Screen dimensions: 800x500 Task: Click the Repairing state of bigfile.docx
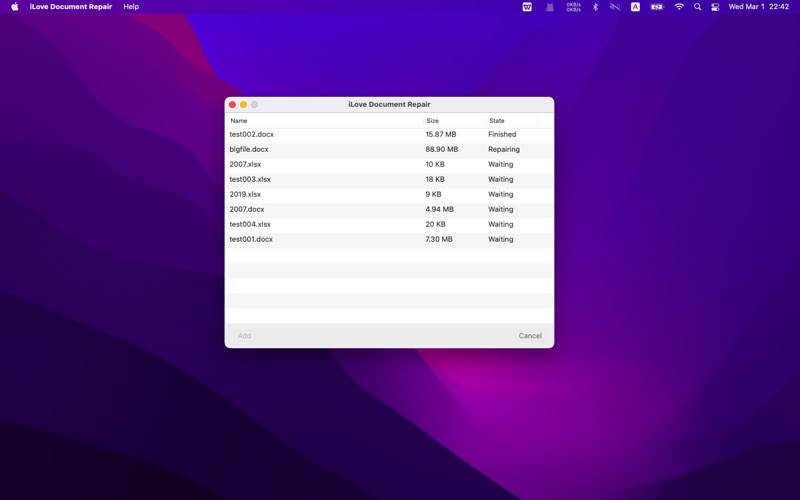504,149
